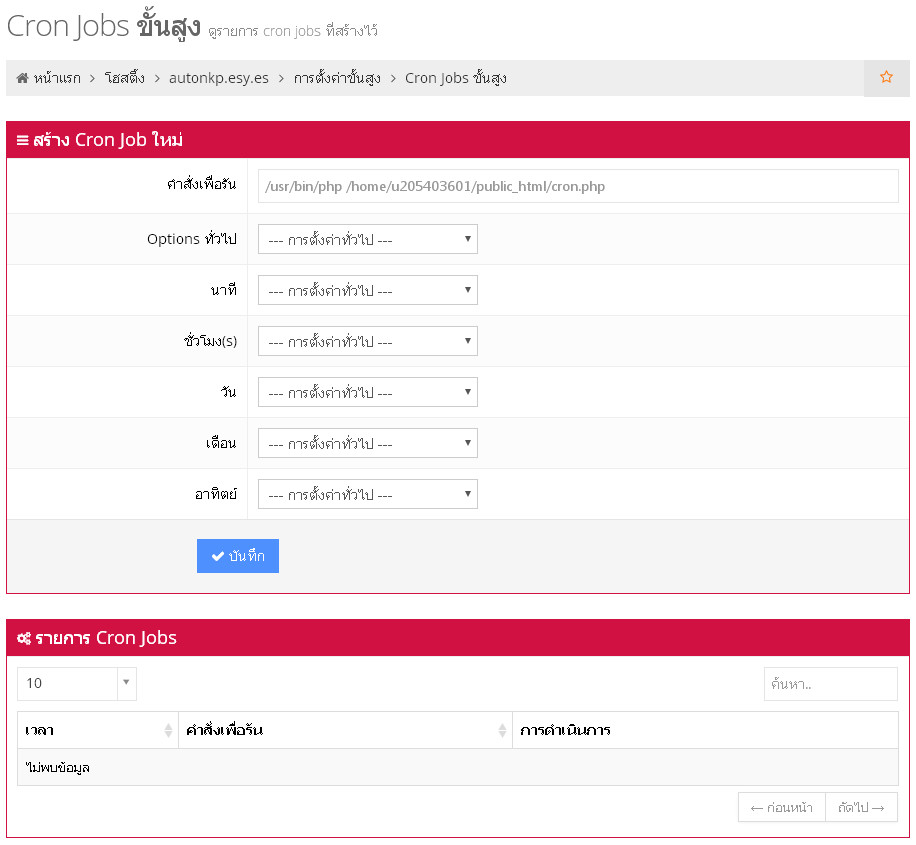
Task: Click the favorite star icon
Action: [886, 78]
